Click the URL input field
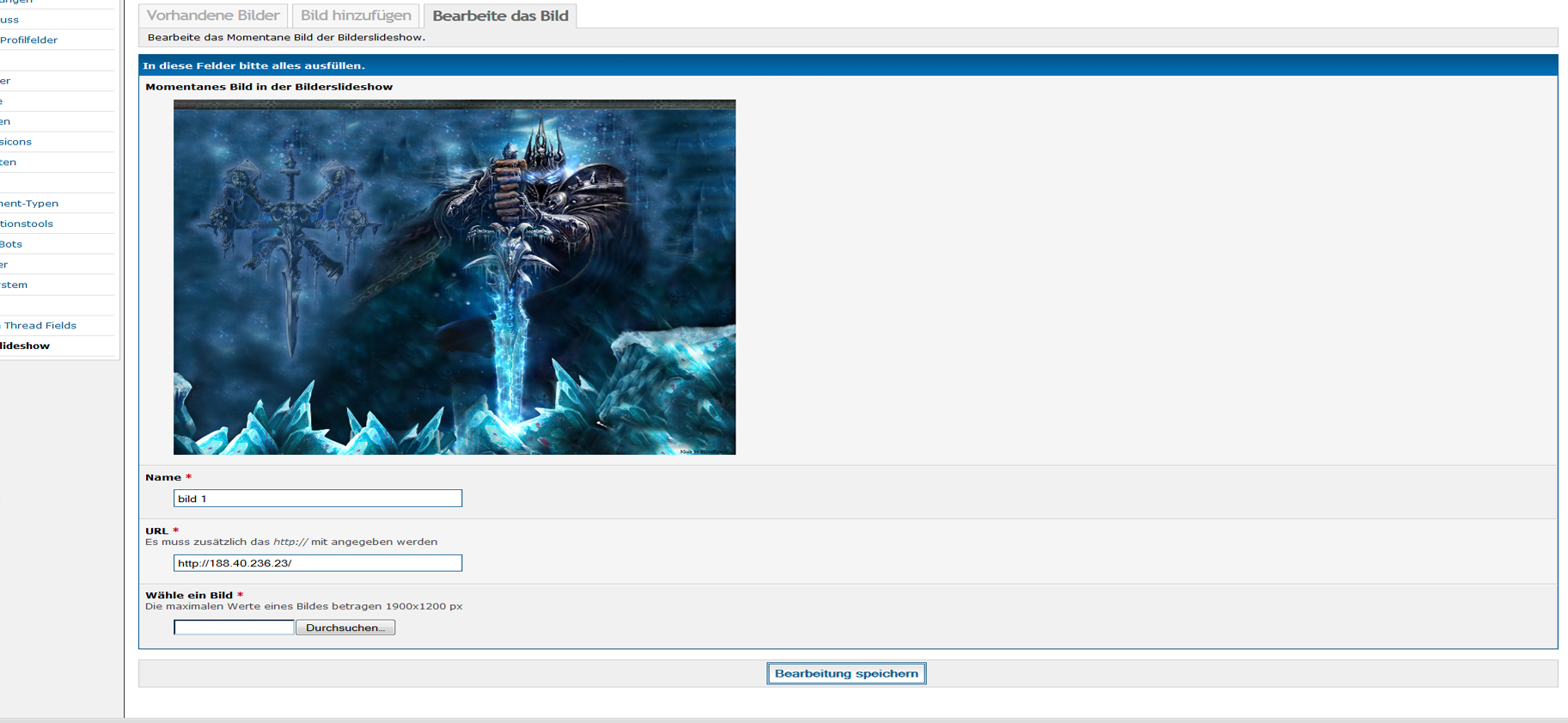This screenshot has height=723, width=1568. [x=318, y=563]
